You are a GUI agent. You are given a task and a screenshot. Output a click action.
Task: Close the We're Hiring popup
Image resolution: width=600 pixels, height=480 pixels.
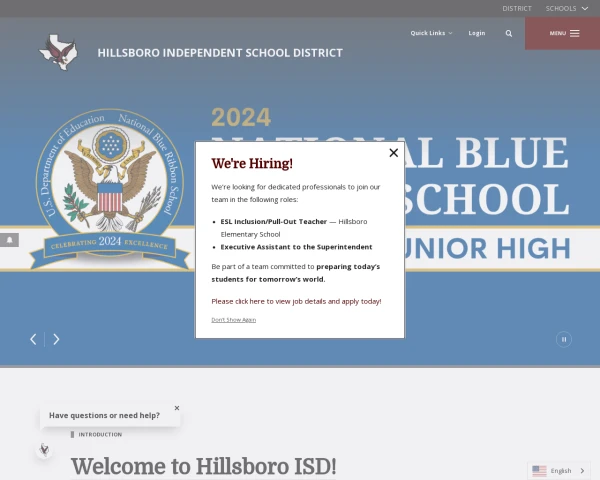393,153
